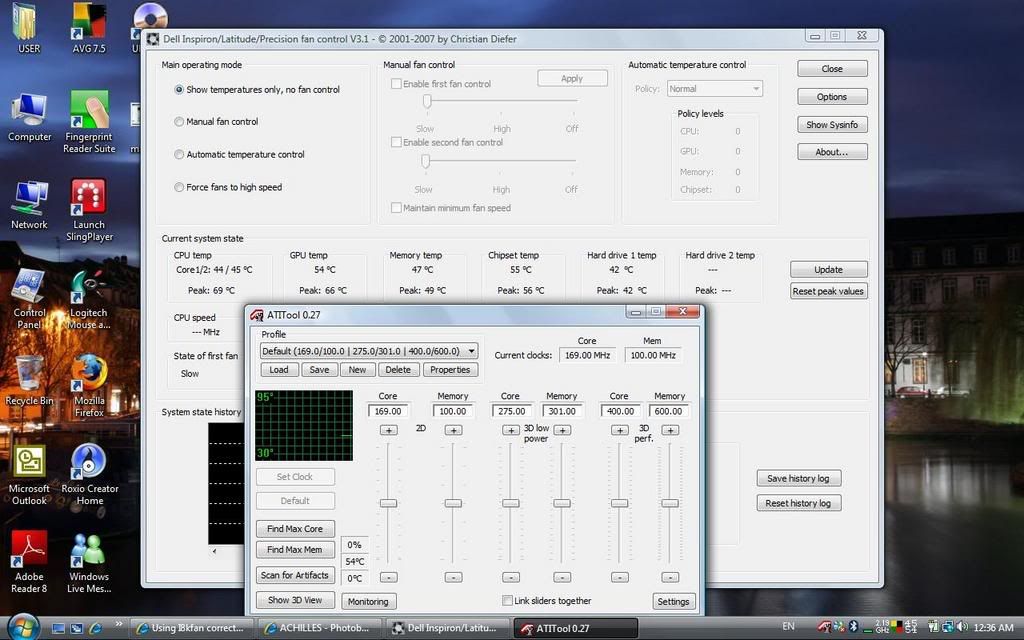Launch Adobe Reader 8 from the desktop
The width and height of the screenshot is (1024, 640).
click(29, 563)
